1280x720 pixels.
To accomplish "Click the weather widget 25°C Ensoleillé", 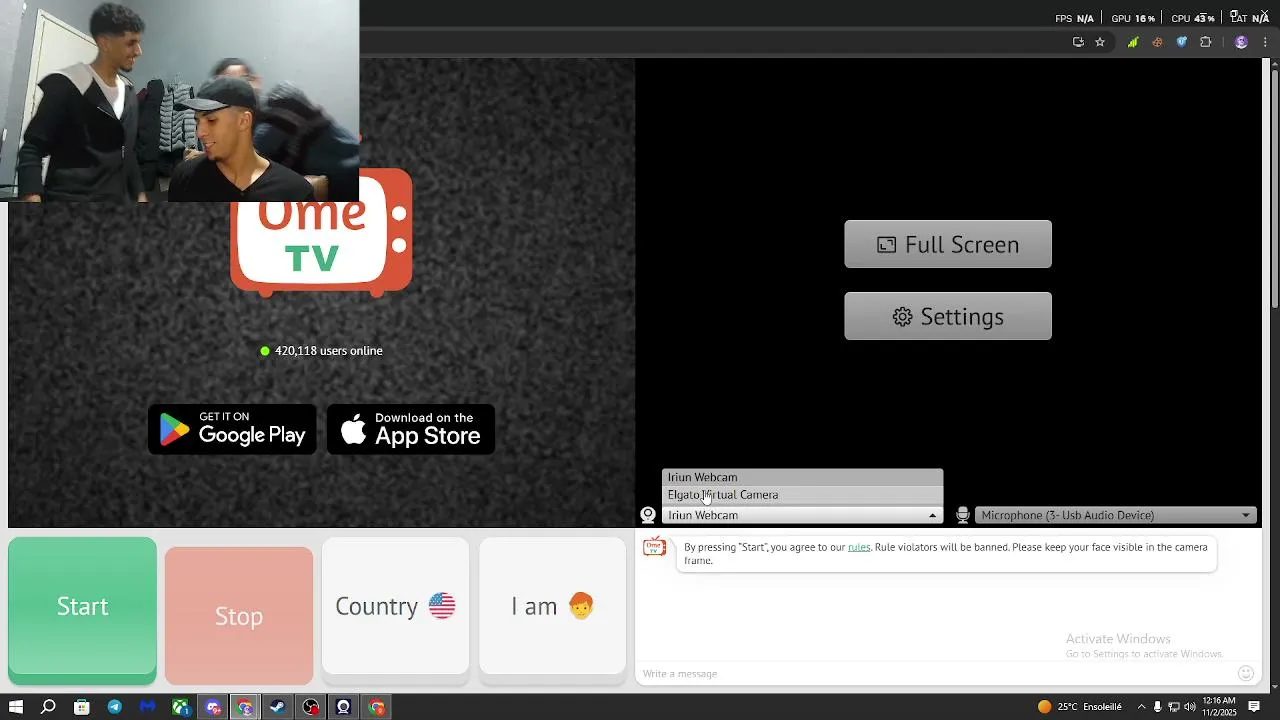I will (1079, 707).
